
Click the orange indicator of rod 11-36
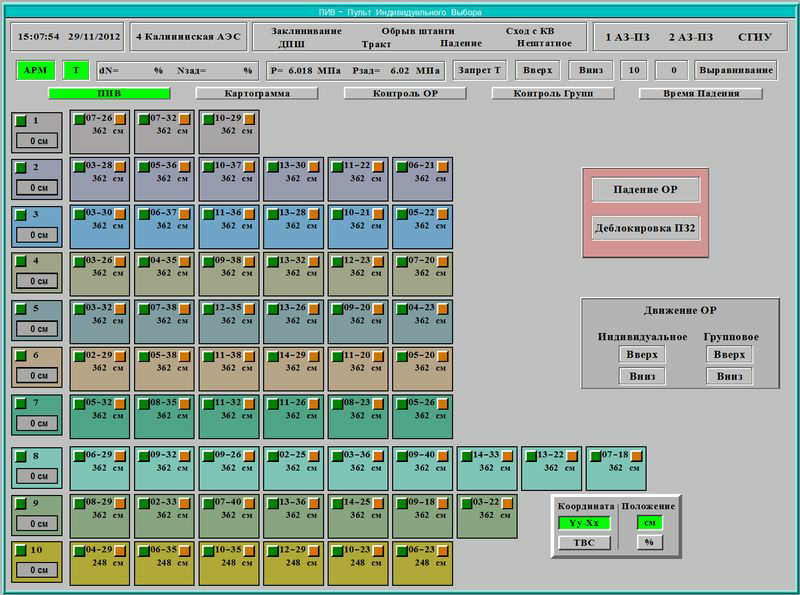click(x=249, y=214)
